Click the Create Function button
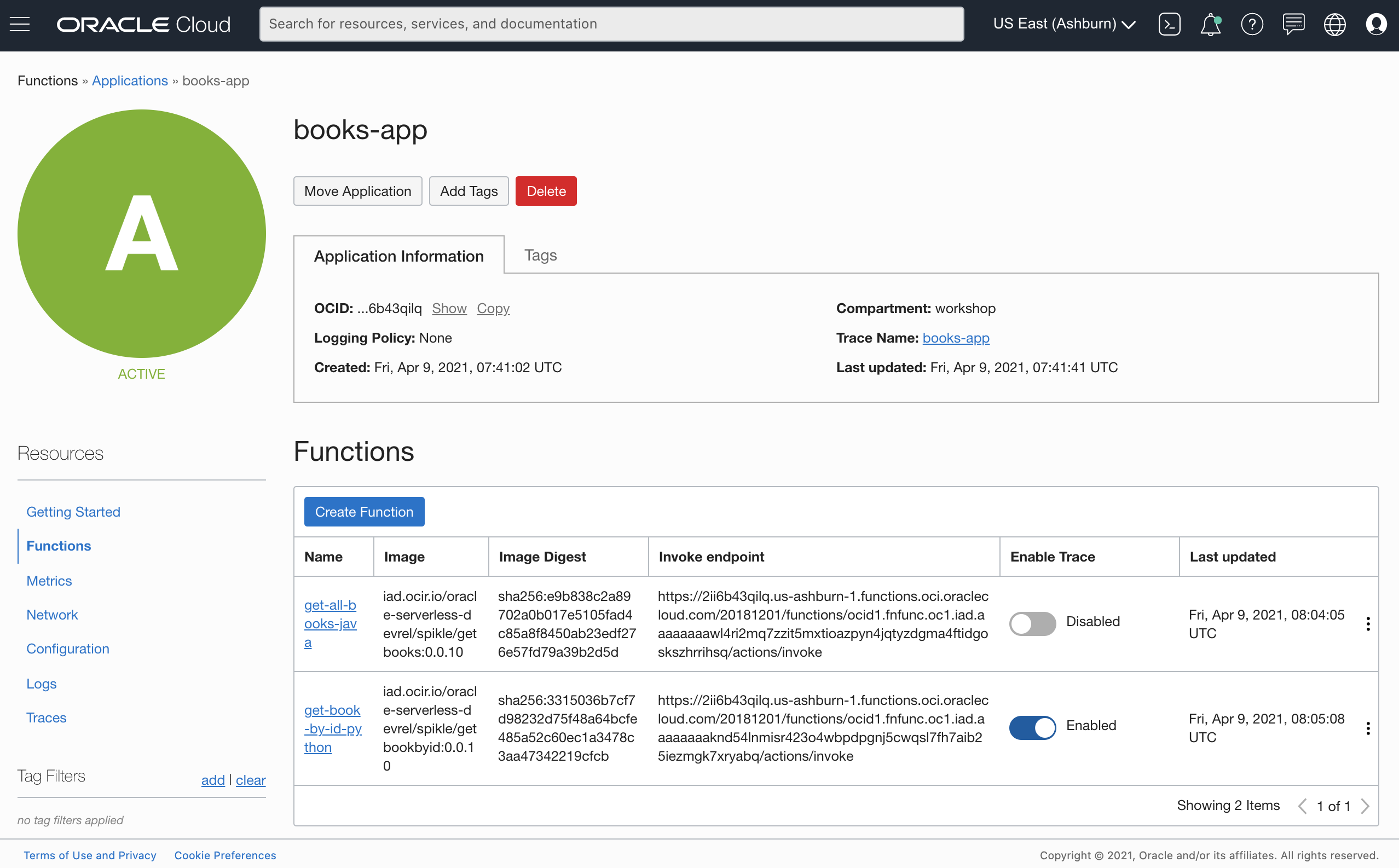This screenshot has width=1399, height=868. click(364, 512)
